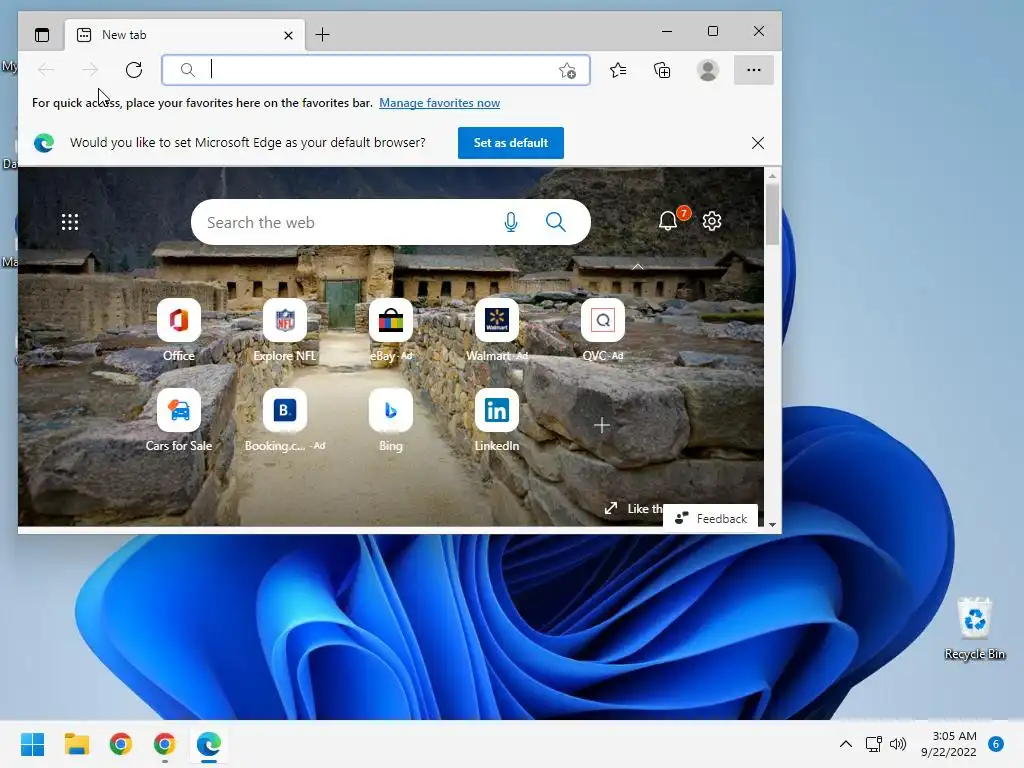This screenshot has width=1024, height=768.
Task: Open the Favorites list icon
Action: pyautogui.click(x=618, y=70)
